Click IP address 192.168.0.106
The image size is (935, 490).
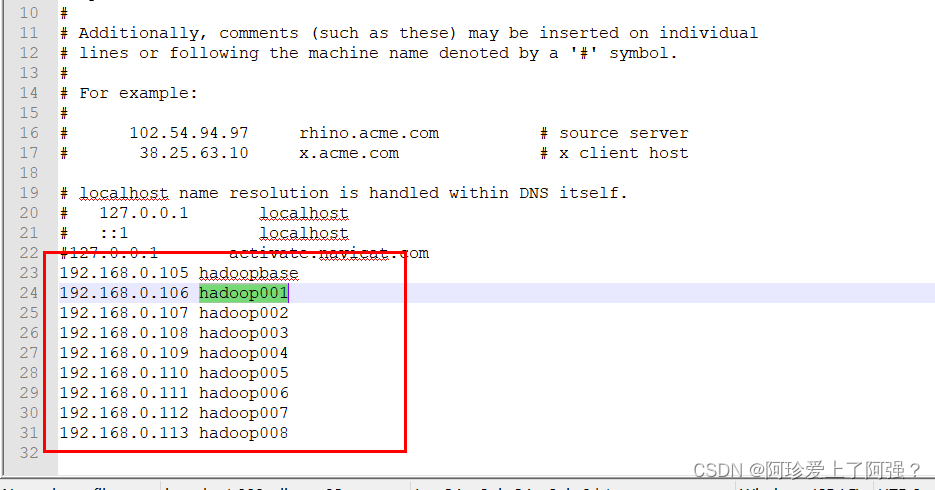coord(124,293)
